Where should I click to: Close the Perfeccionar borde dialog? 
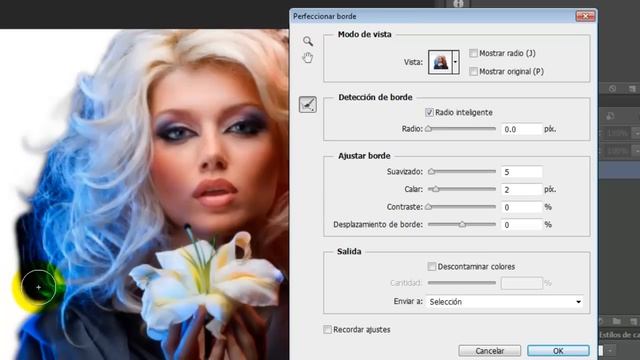pyautogui.click(x=585, y=16)
